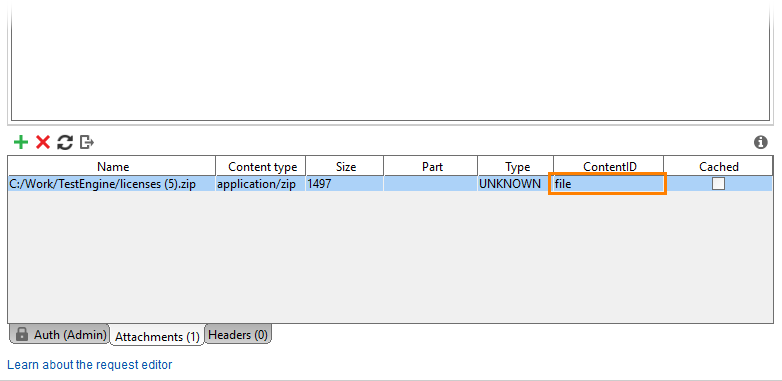The width and height of the screenshot is (782, 381).
Task: Select the licenses (5).zip file name cell
Action: (112, 184)
